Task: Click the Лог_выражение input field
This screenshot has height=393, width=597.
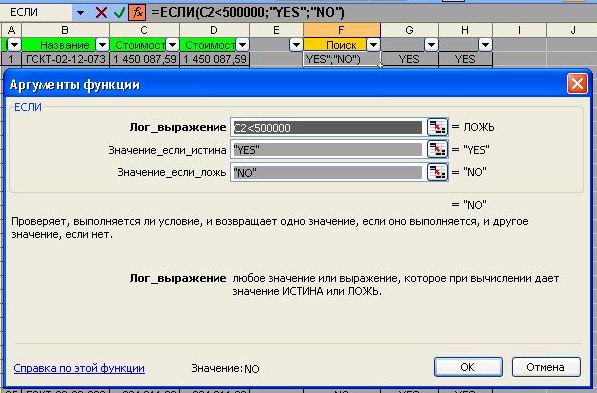Action: (x=328, y=128)
